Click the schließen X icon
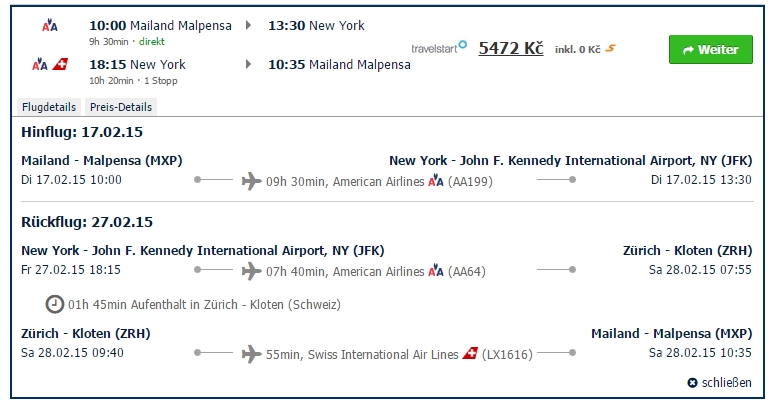 click(692, 383)
